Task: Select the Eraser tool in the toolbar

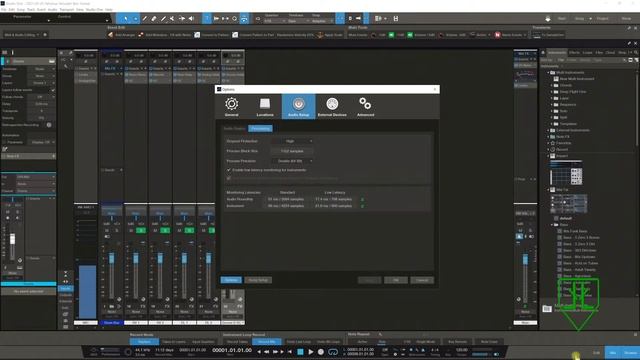Action: 154,18
